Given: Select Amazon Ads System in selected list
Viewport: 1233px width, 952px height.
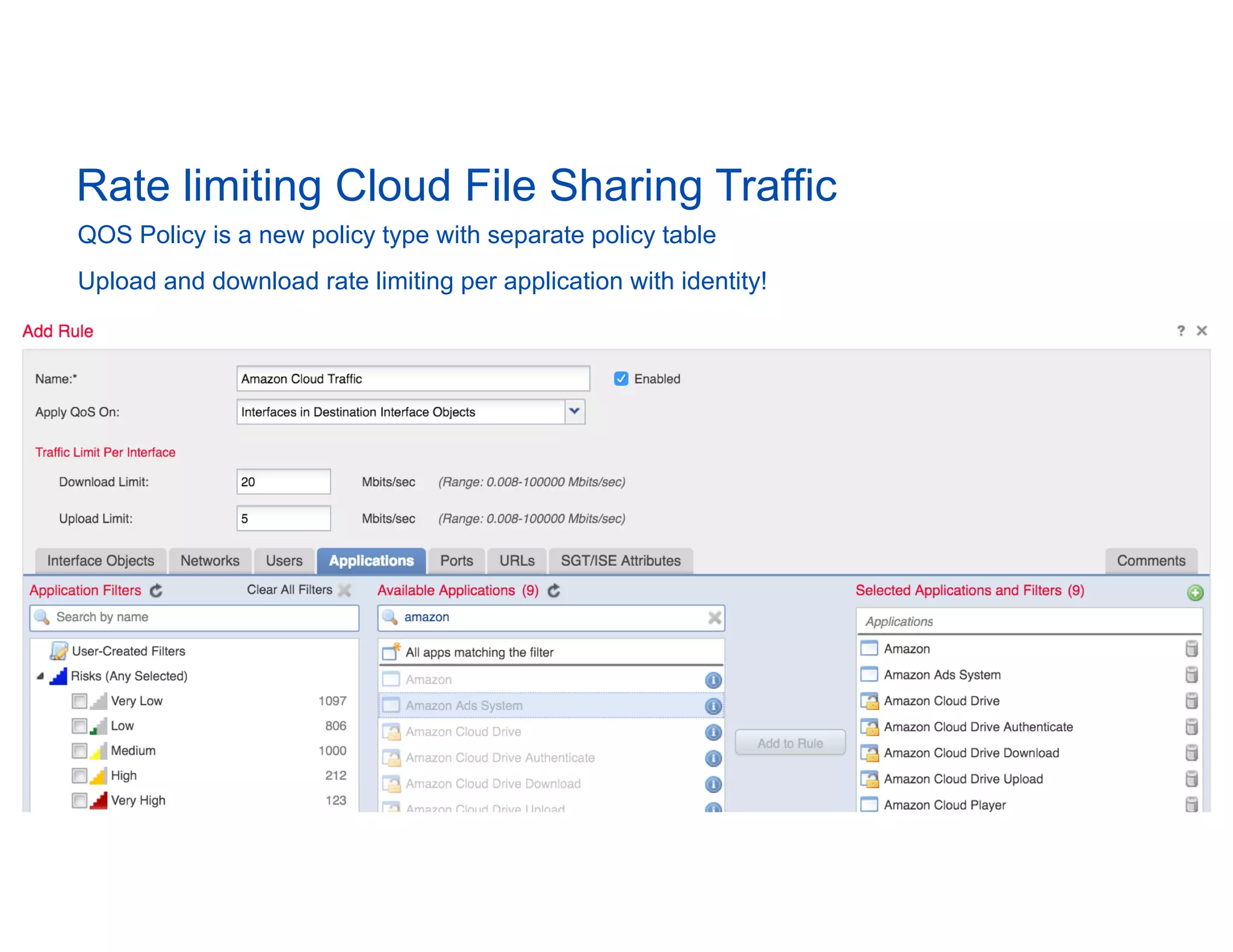Looking at the screenshot, I should pos(1030,675).
